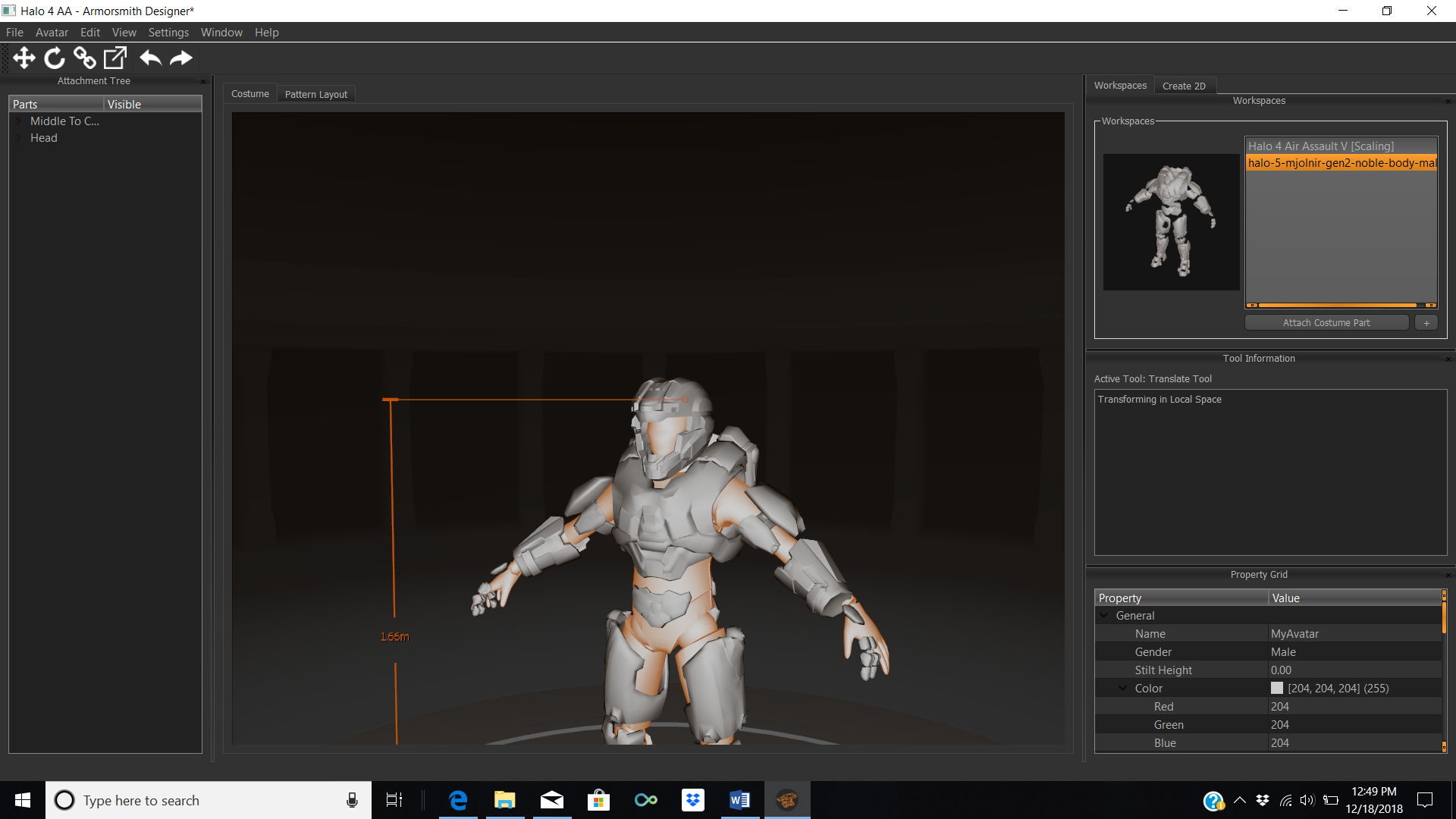Click the Attach Costume Part button
This screenshot has height=819, width=1456.
tap(1326, 323)
